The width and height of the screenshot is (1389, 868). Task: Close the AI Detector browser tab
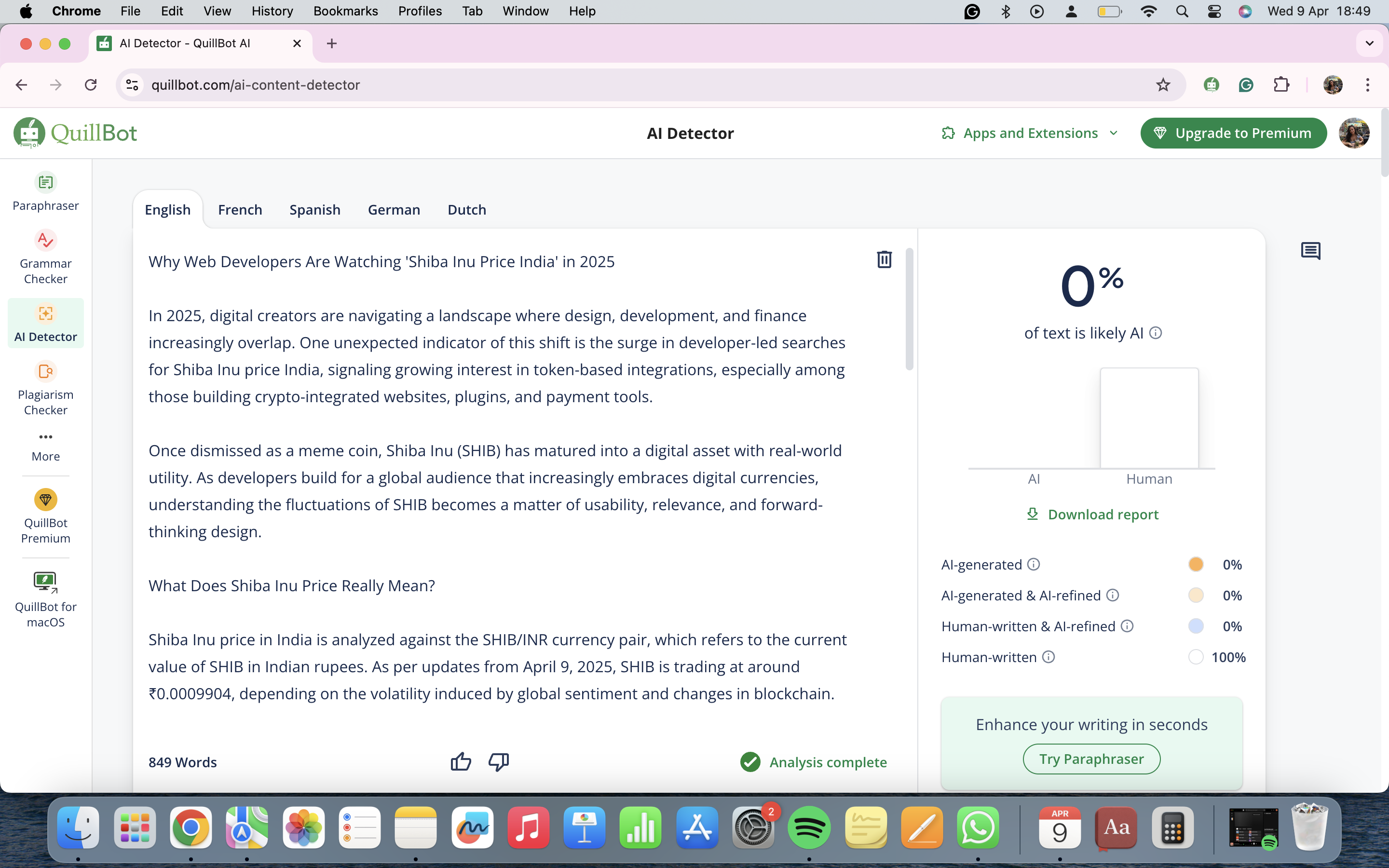(x=297, y=43)
